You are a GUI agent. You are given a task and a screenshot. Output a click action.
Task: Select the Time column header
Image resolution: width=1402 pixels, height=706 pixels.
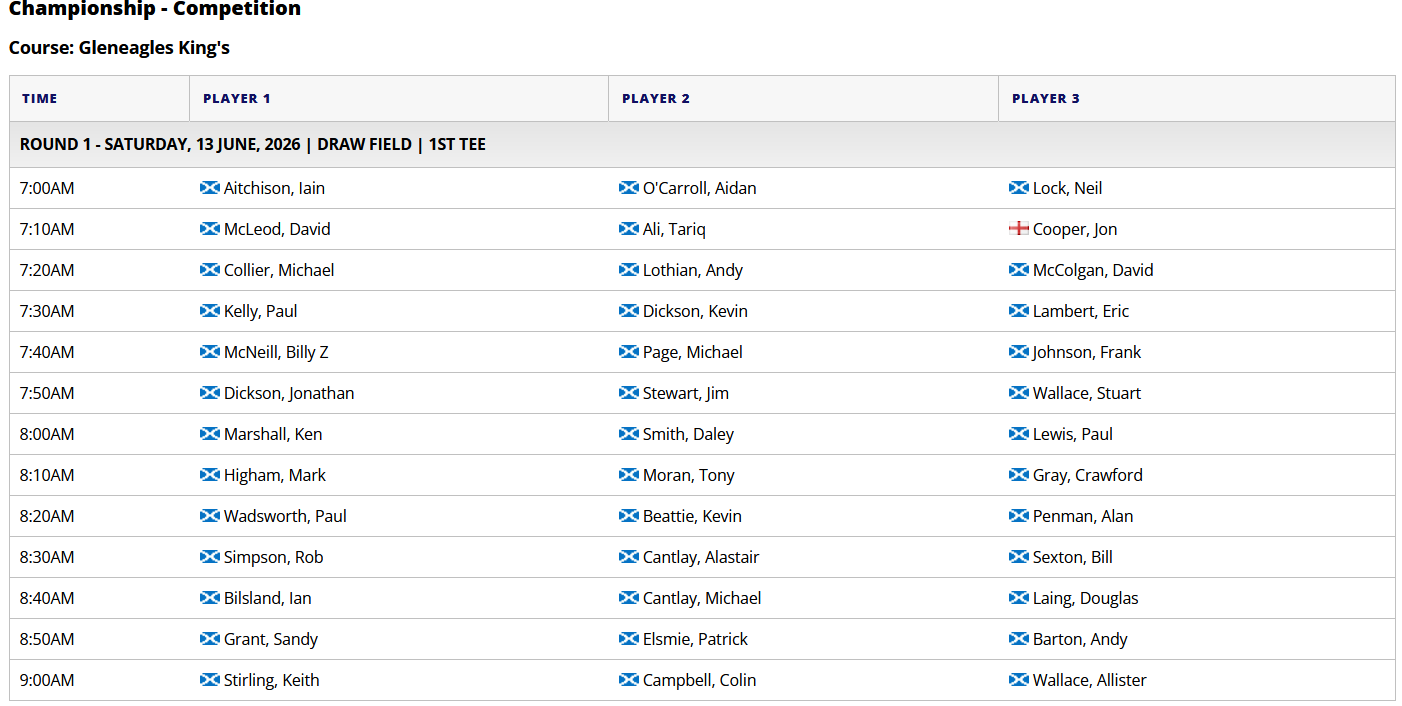40,98
